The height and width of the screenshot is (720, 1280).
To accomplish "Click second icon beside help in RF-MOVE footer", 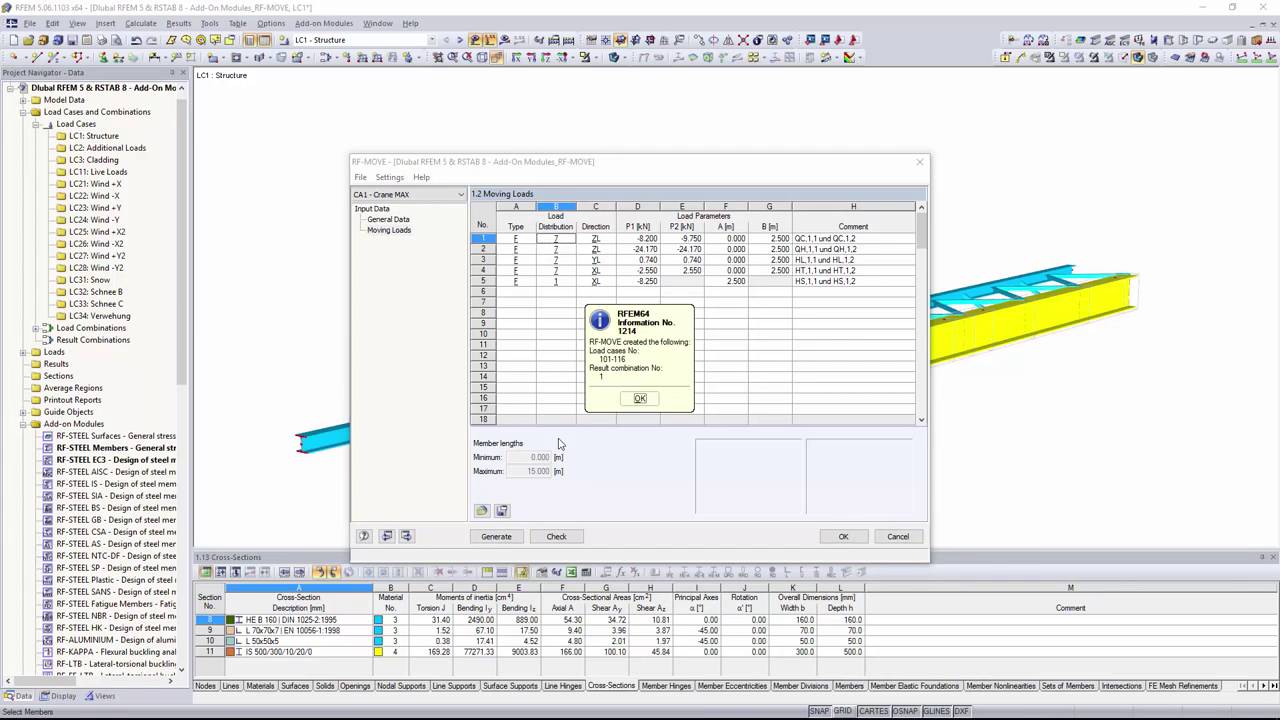I will [x=387, y=536].
